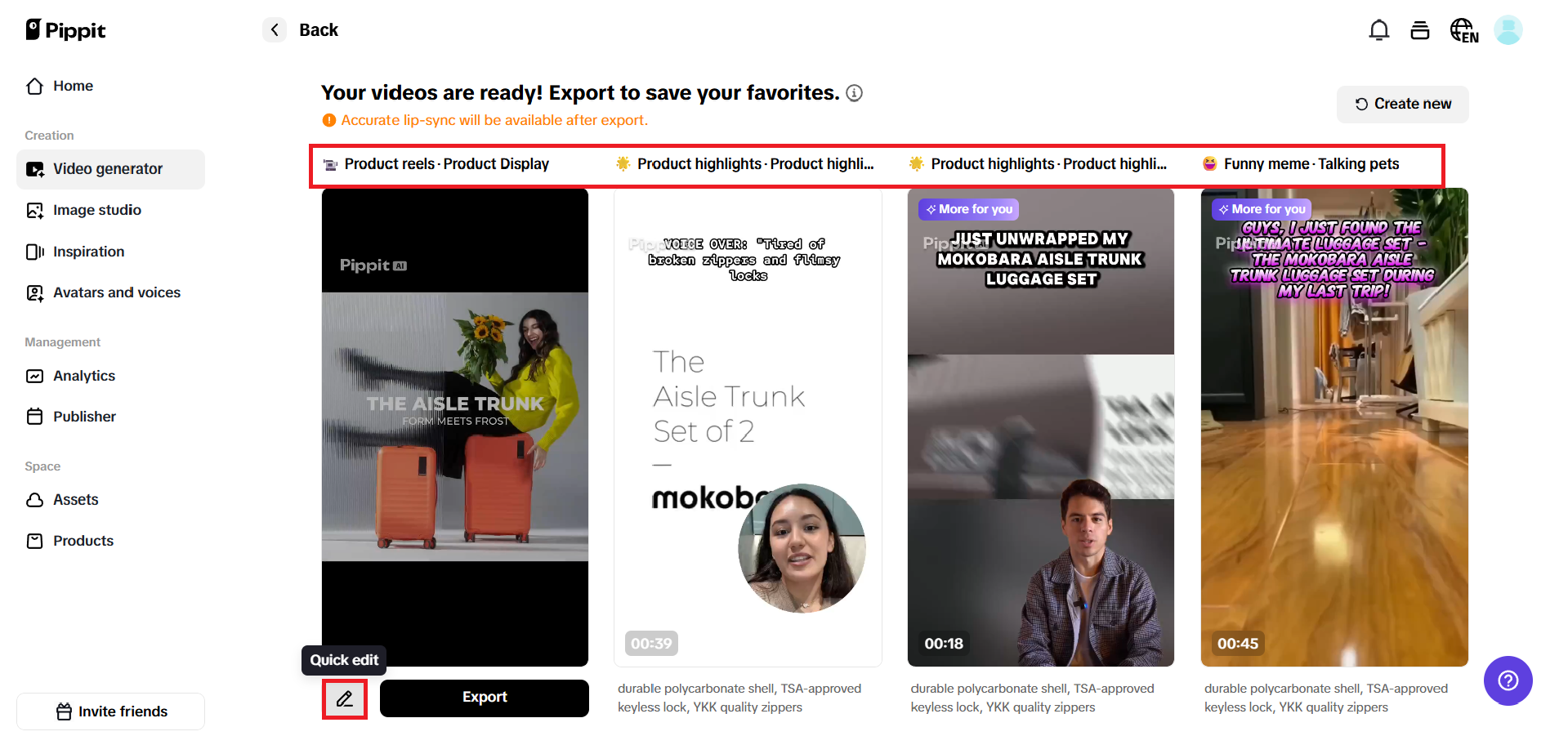Click the info tooltip beside the headline
The height and width of the screenshot is (736, 1568).
[x=855, y=93]
